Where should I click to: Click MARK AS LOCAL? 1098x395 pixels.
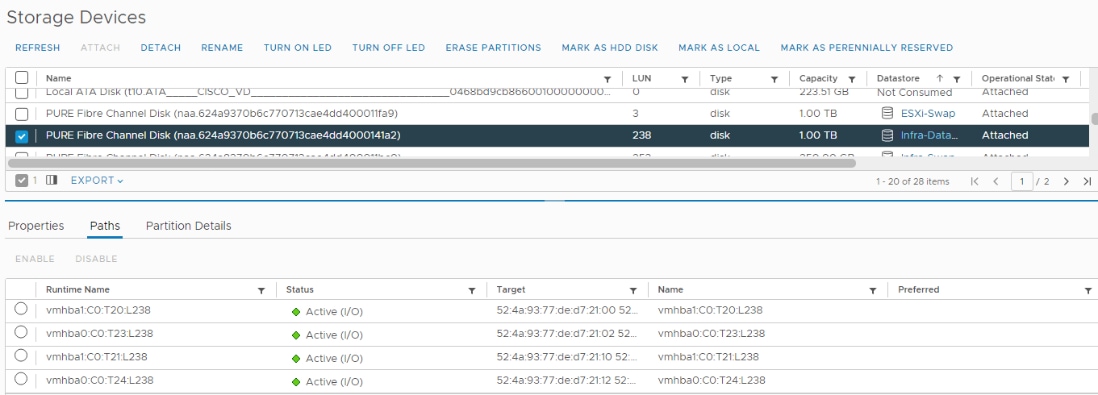pyautogui.click(x=719, y=48)
